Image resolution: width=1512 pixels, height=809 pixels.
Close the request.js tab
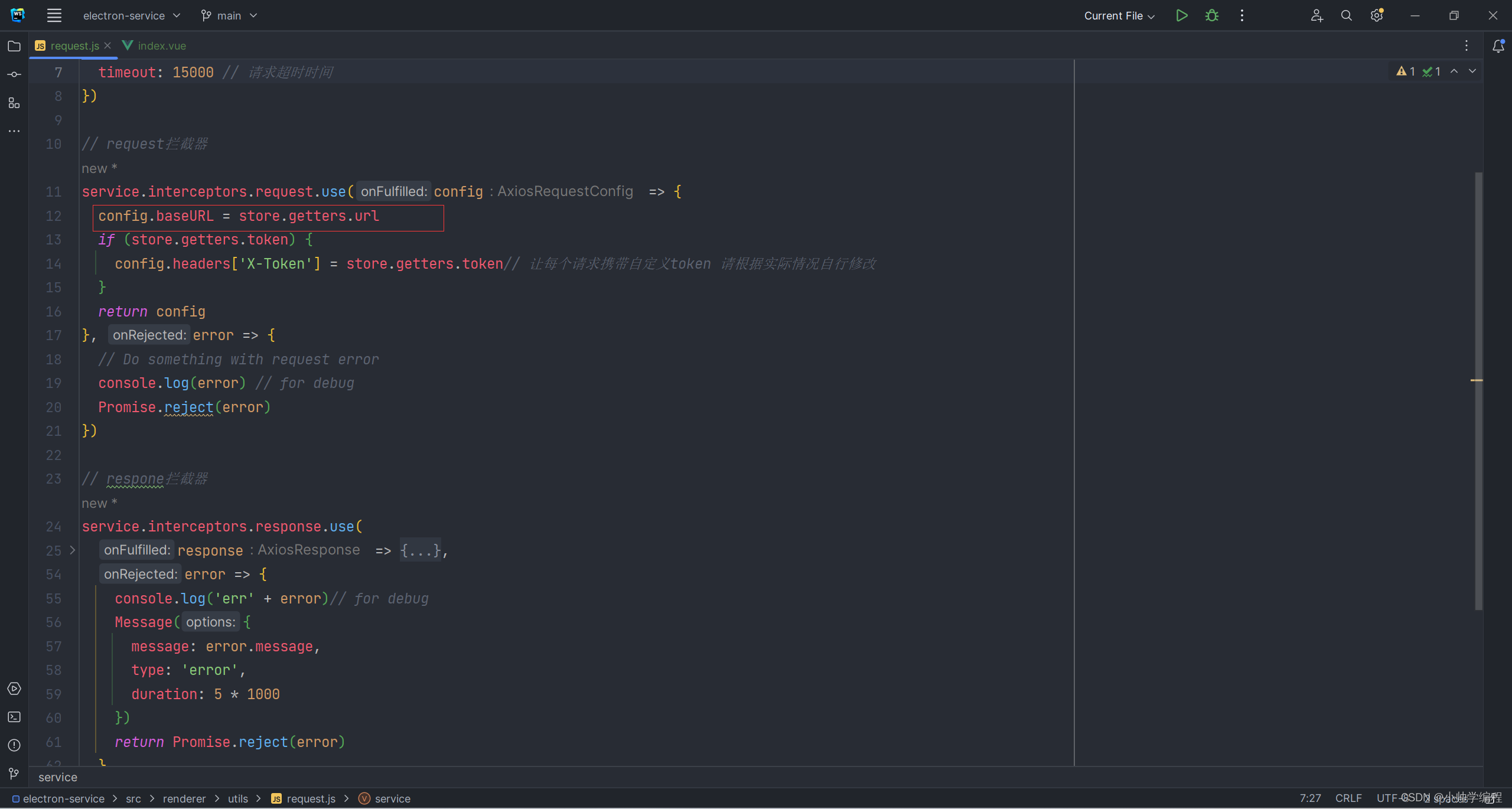click(x=107, y=45)
